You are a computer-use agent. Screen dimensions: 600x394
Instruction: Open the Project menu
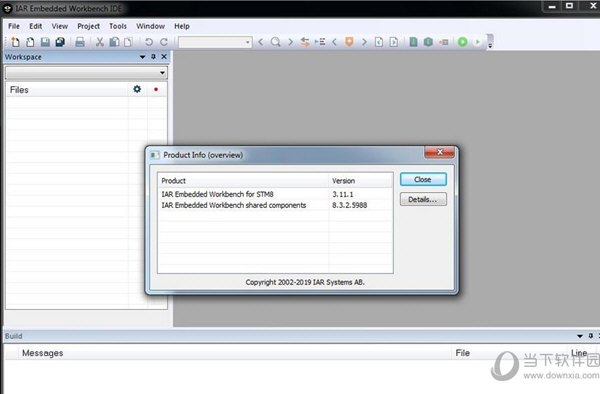88,26
